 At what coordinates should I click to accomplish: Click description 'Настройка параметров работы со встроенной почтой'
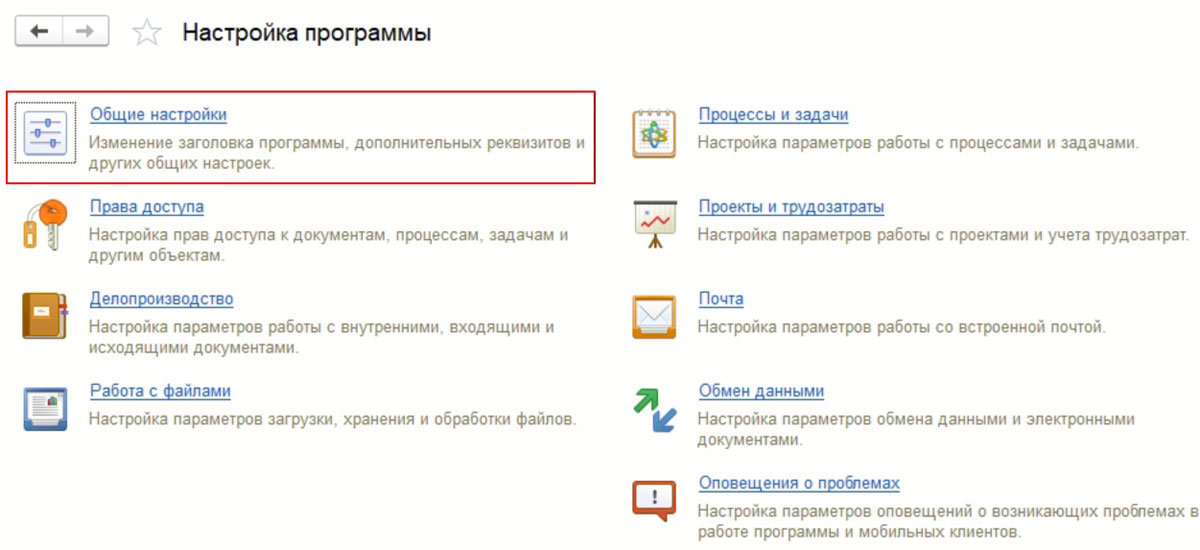(902, 327)
